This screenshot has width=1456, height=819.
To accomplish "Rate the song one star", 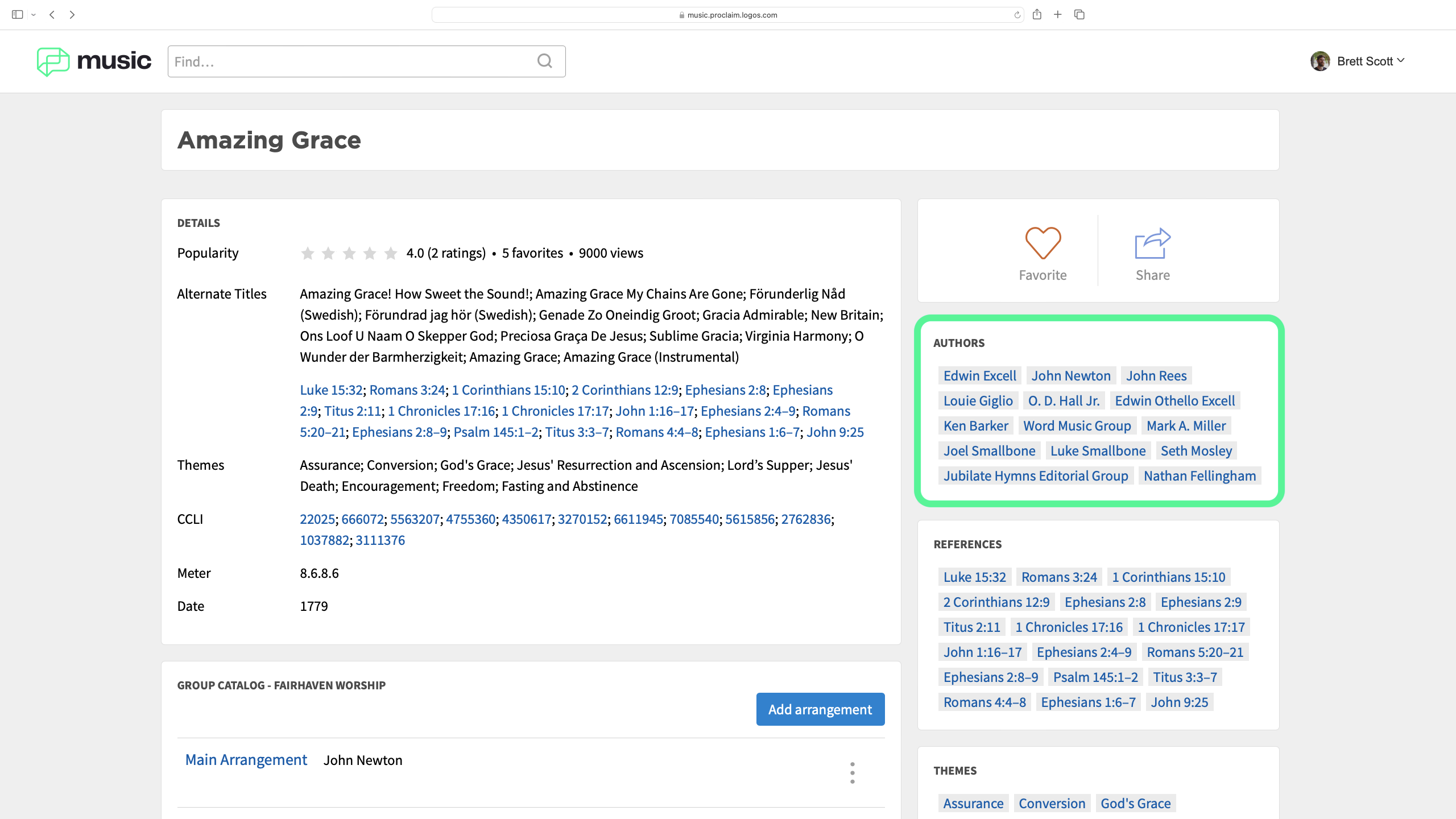I will coord(308,253).
